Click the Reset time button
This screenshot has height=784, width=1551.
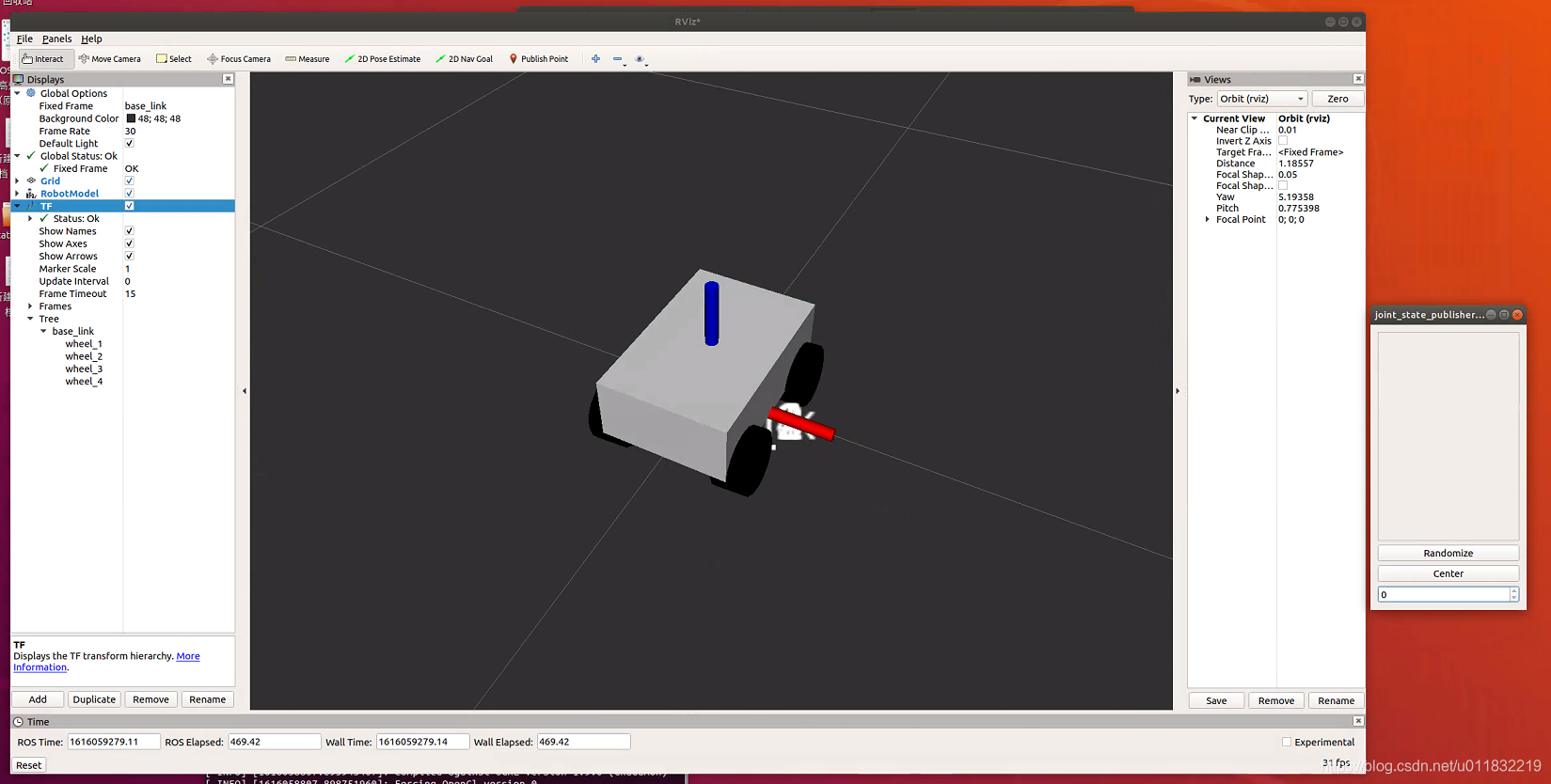tap(29, 765)
